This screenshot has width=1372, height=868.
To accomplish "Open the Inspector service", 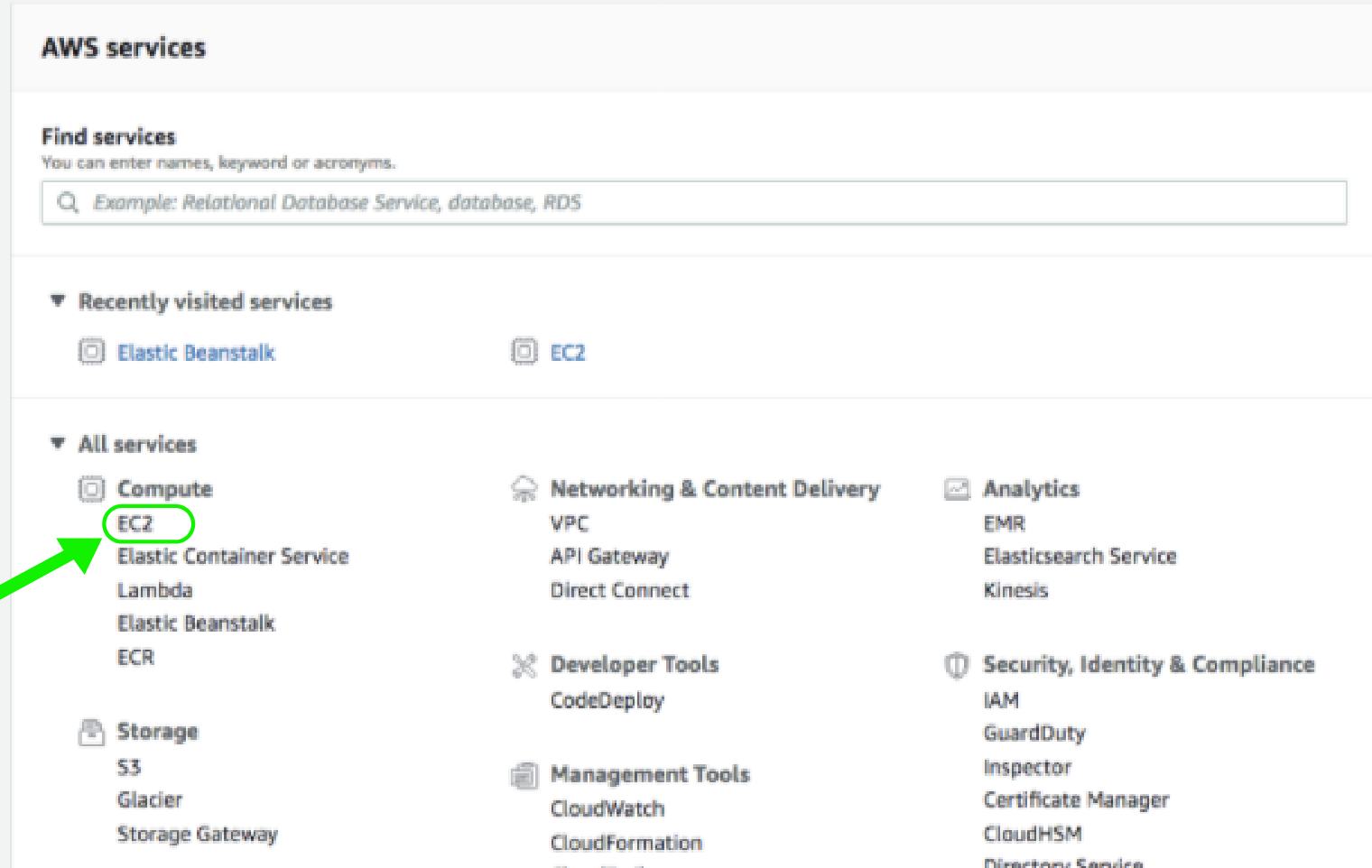I will pos(1027,767).
